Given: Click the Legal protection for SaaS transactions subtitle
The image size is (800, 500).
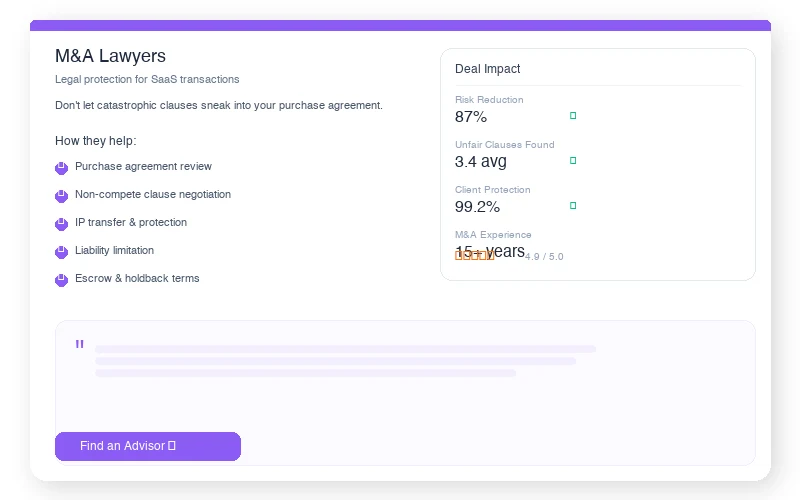Looking at the screenshot, I should [x=147, y=79].
